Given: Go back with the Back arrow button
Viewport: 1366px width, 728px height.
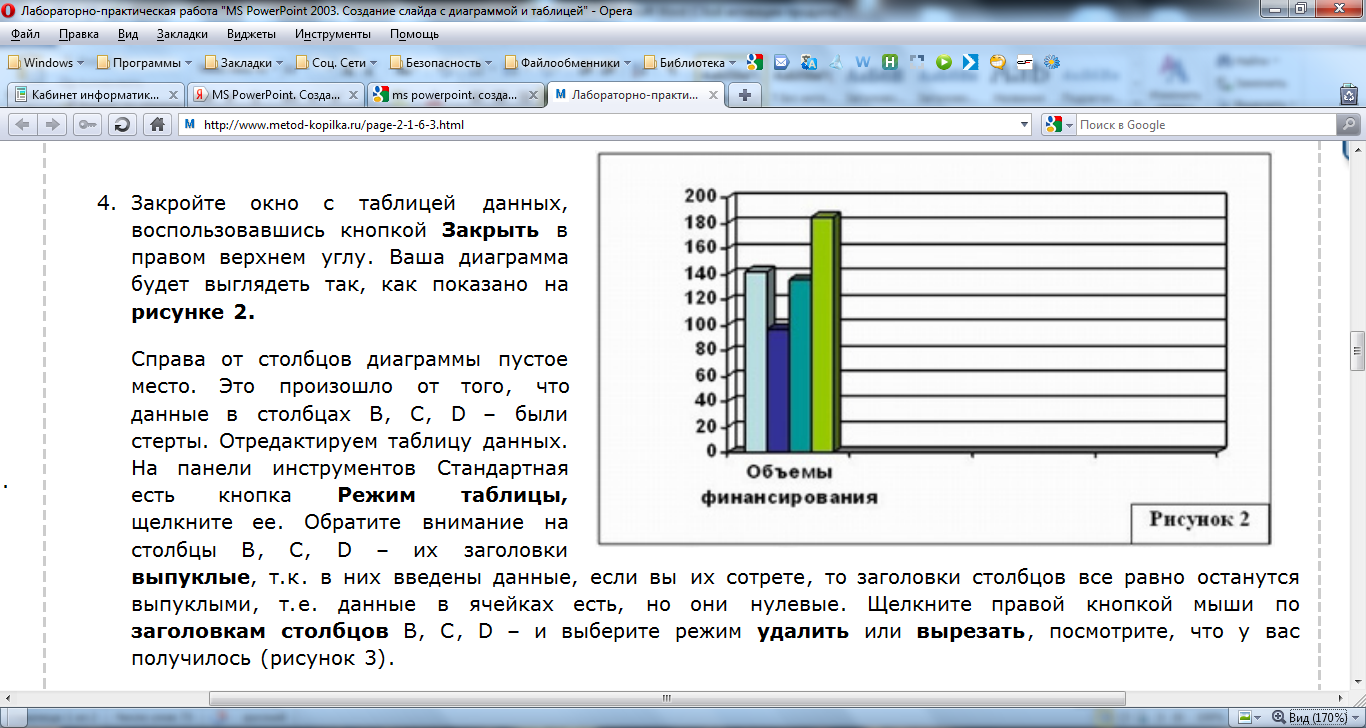Looking at the screenshot, I should click(22, 125).
